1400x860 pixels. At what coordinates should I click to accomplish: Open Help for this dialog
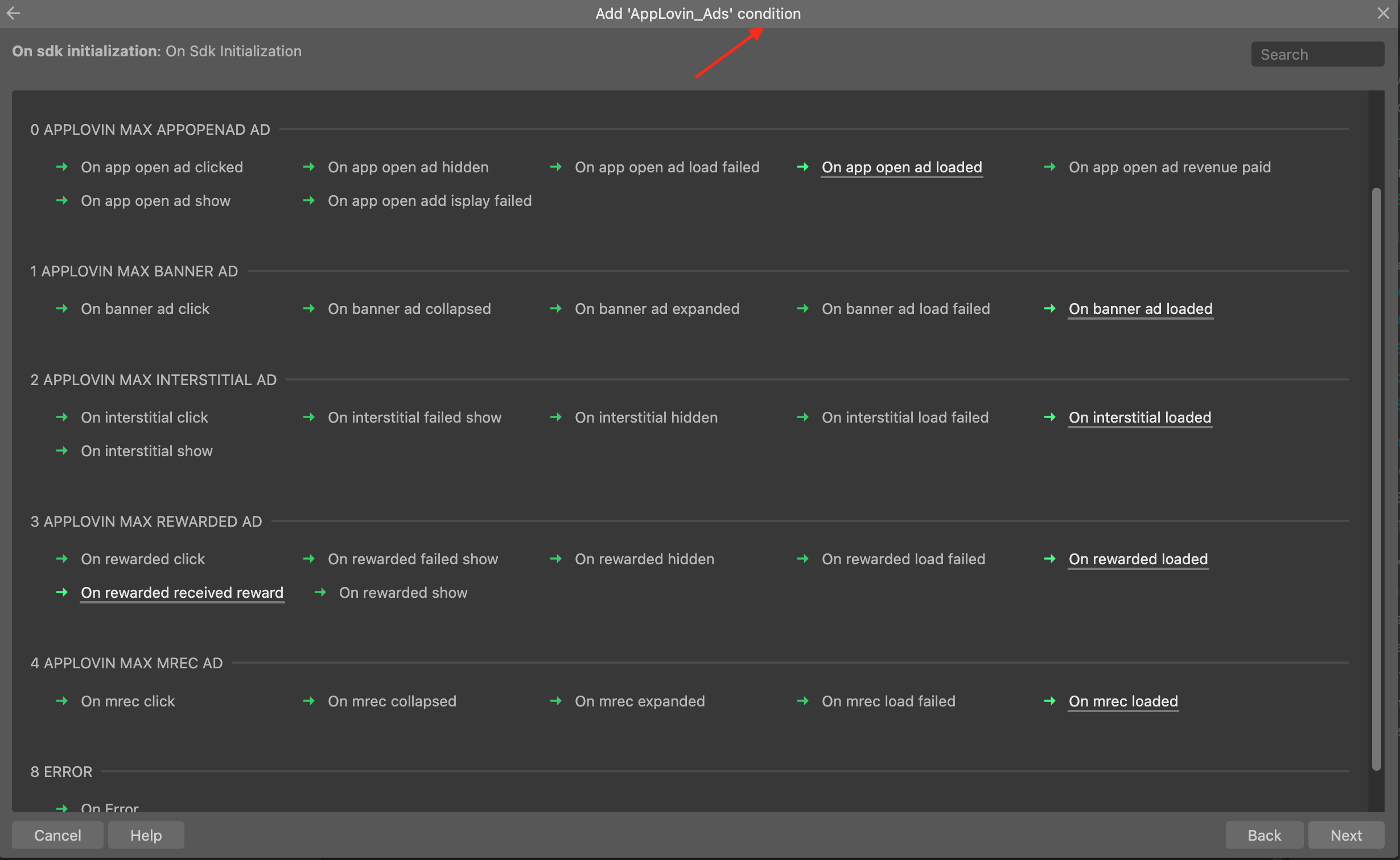click(146, 835)
